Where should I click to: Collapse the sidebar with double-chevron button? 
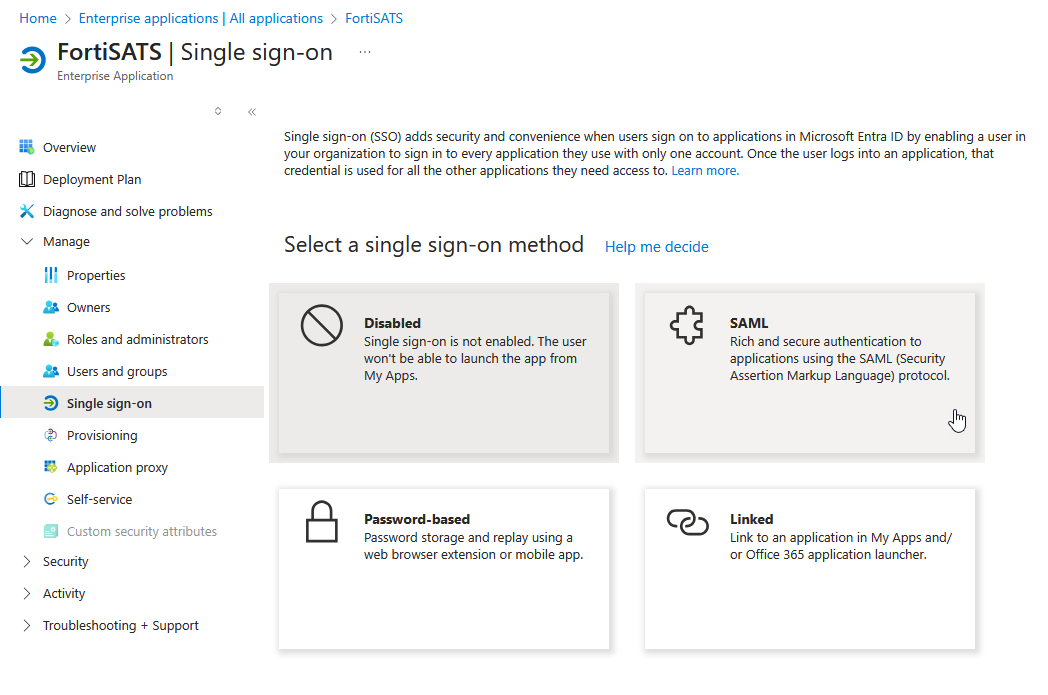coord(252,112)
